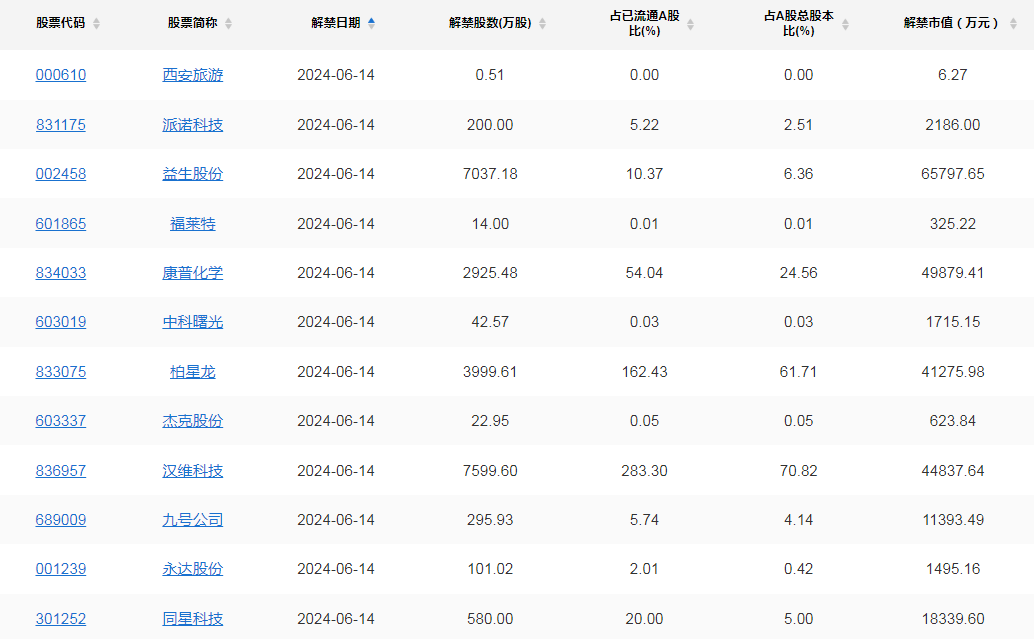Select the 65797.65 market value cell

953,174
